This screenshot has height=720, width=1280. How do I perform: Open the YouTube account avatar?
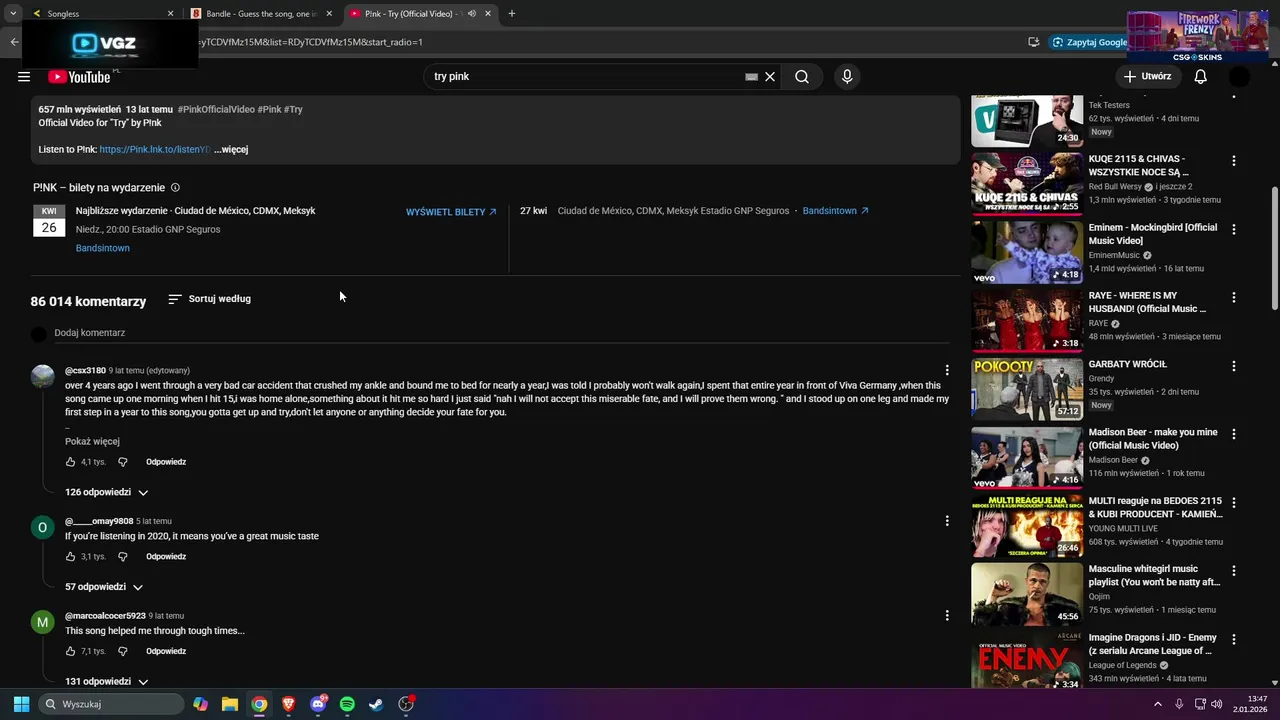coord(1239,77)
